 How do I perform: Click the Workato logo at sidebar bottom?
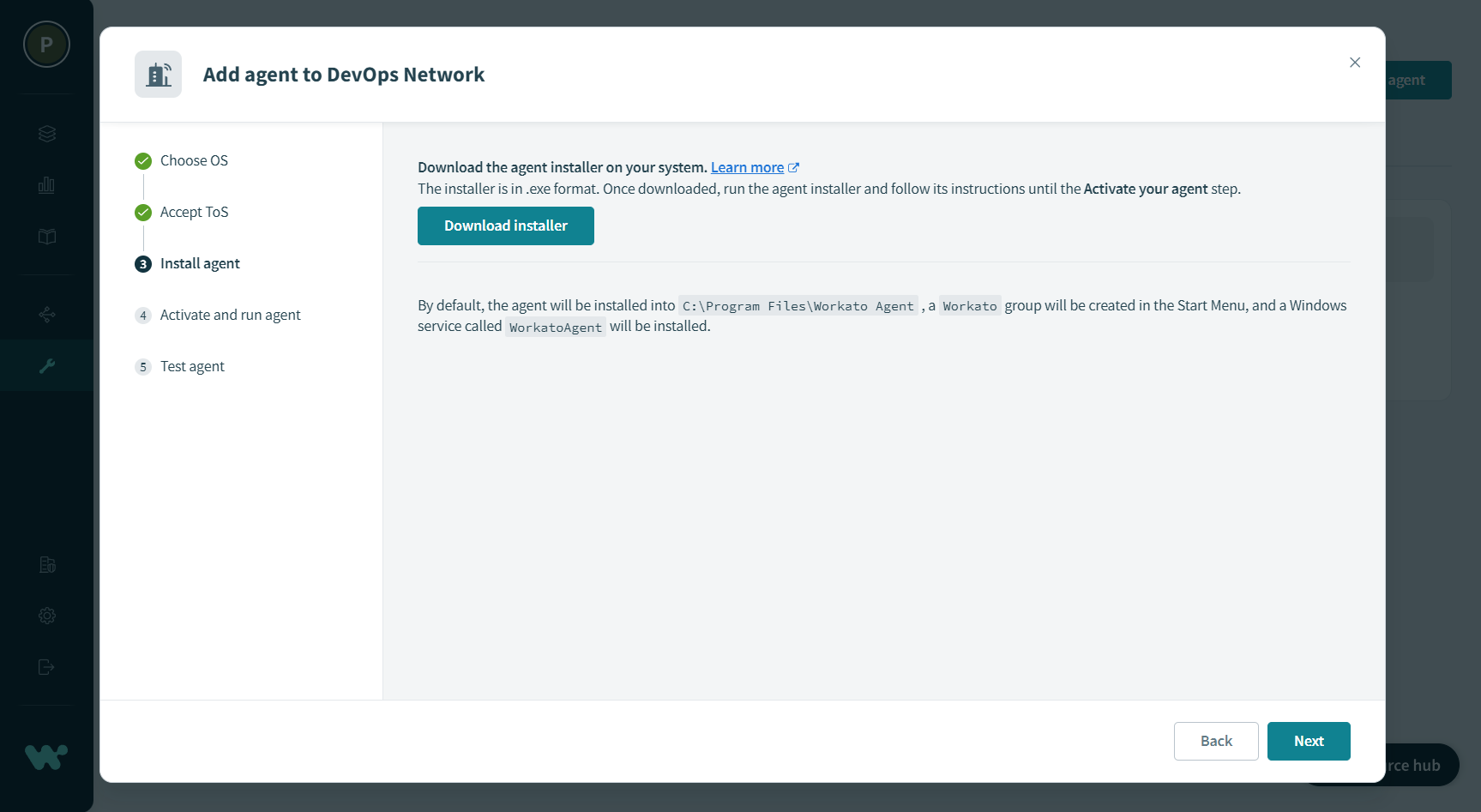(x=46, y=756)
